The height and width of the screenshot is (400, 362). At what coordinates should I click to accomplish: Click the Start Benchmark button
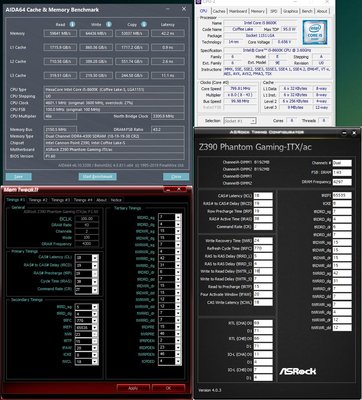point(98,176)
